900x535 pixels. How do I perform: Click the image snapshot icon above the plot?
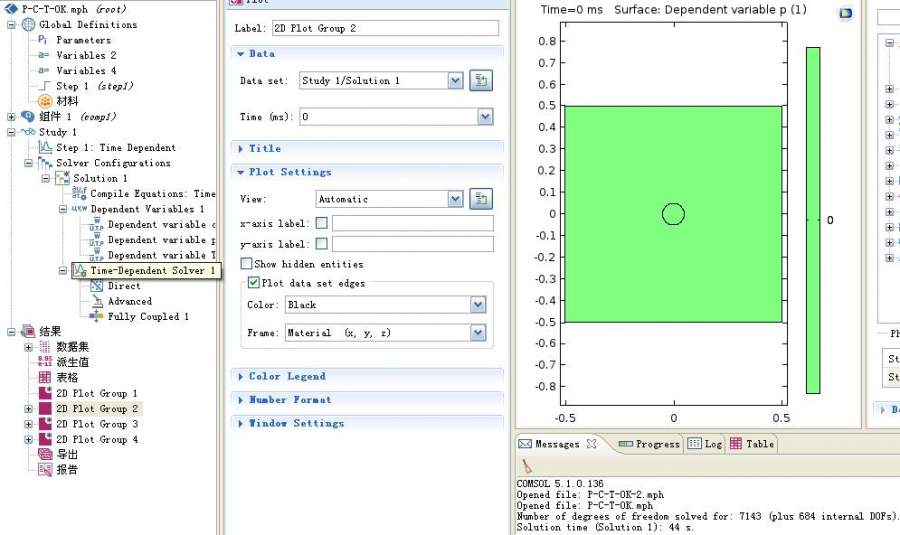coord(845,13)
